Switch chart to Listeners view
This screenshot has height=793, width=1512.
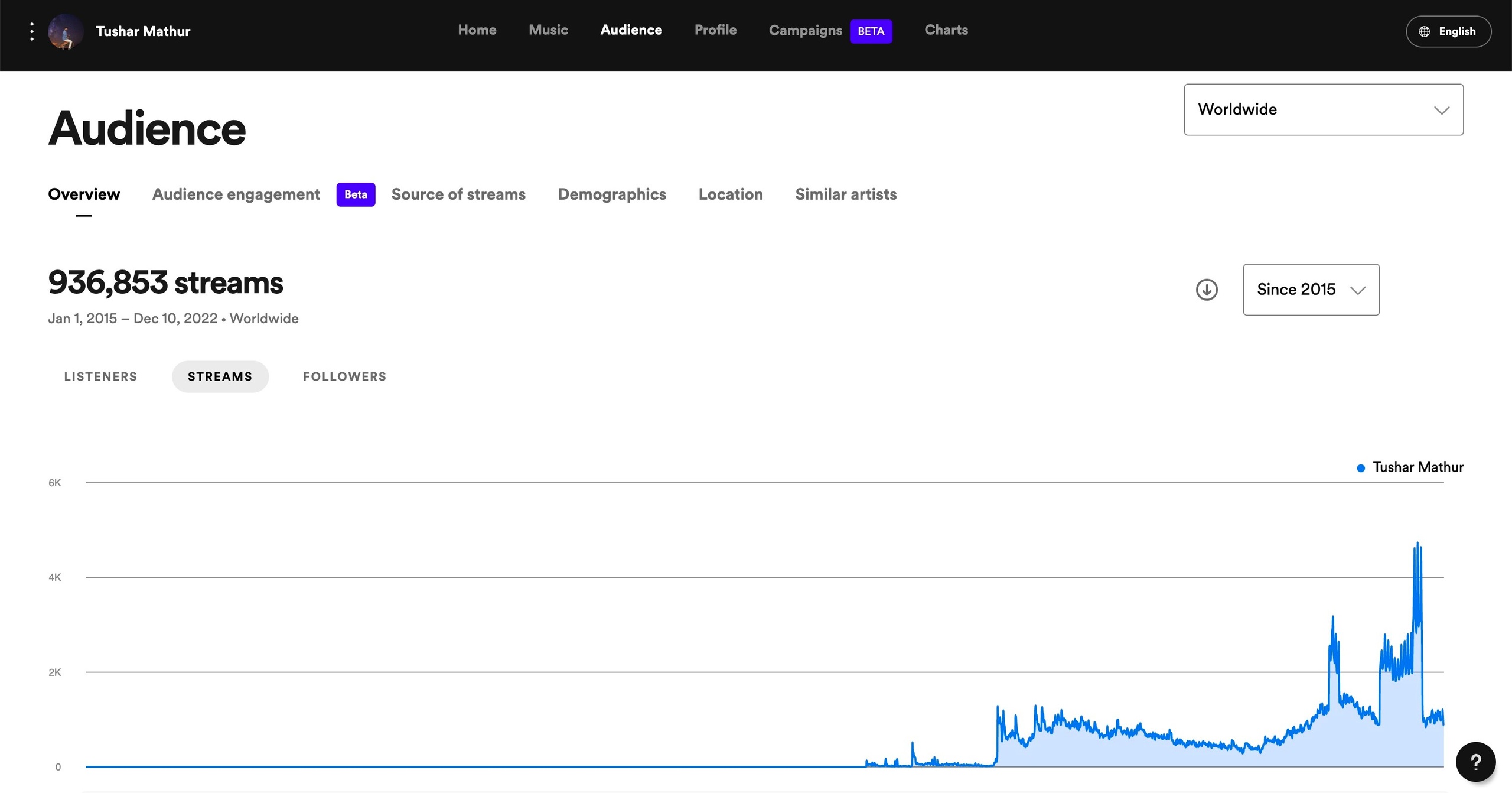pos(100,376)
